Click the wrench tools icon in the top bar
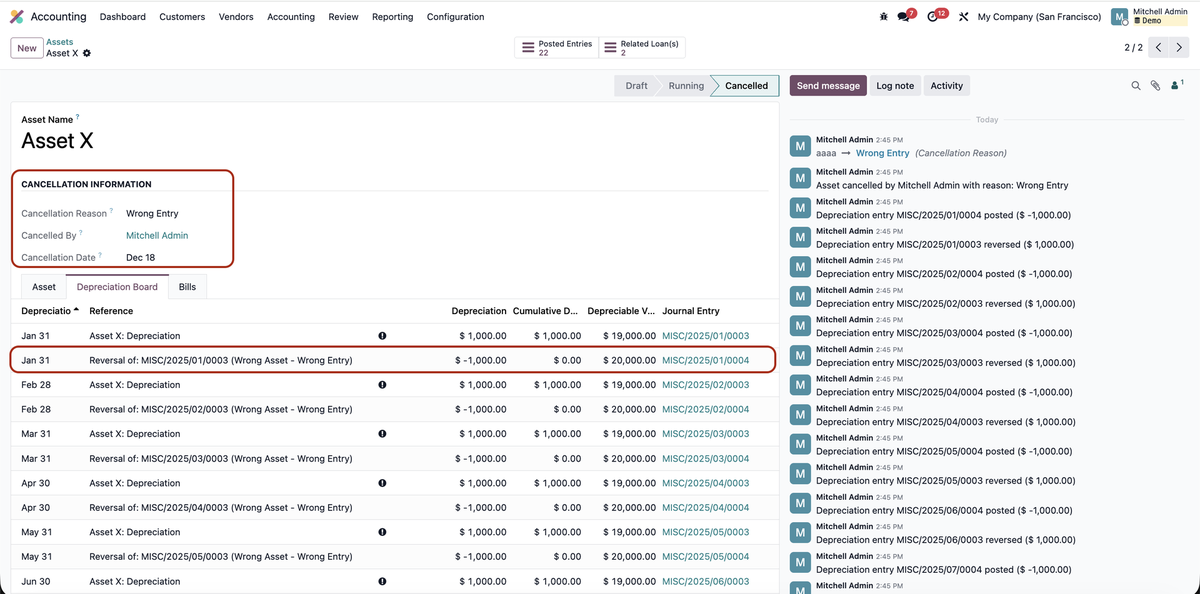Screen dimensions: 1200x594 pos(963,17)
